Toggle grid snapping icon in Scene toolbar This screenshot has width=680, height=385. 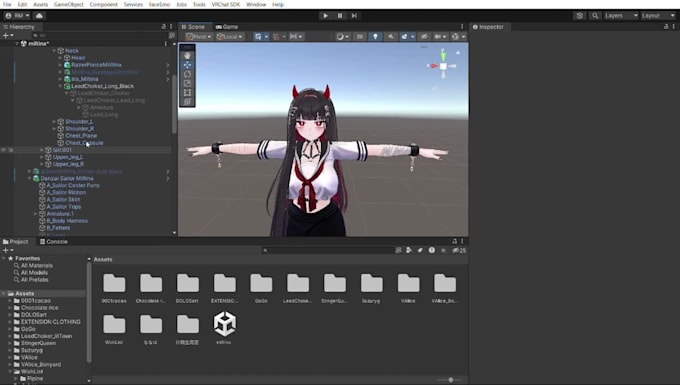click(x=277, y=36)
